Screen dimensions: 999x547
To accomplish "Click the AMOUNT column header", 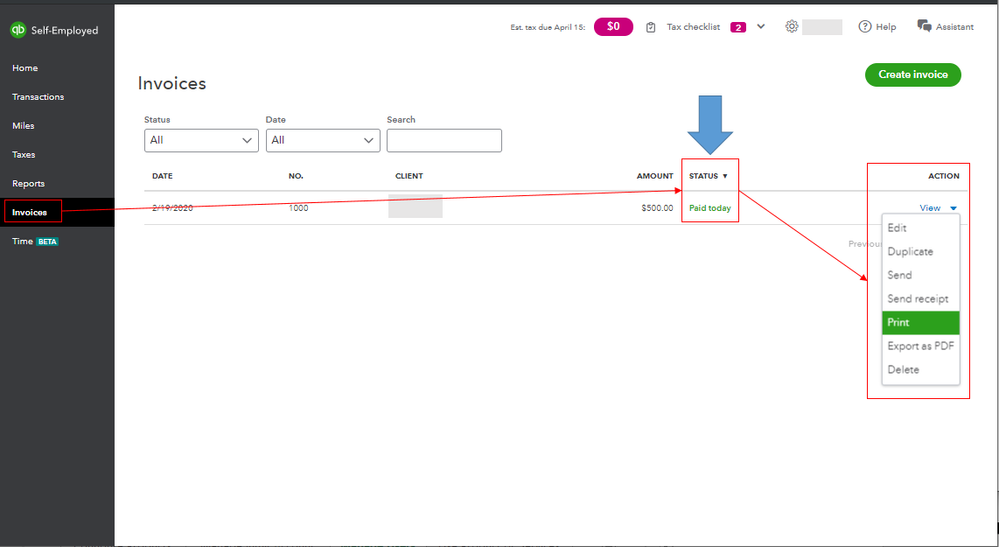I will tap(655, 176).
